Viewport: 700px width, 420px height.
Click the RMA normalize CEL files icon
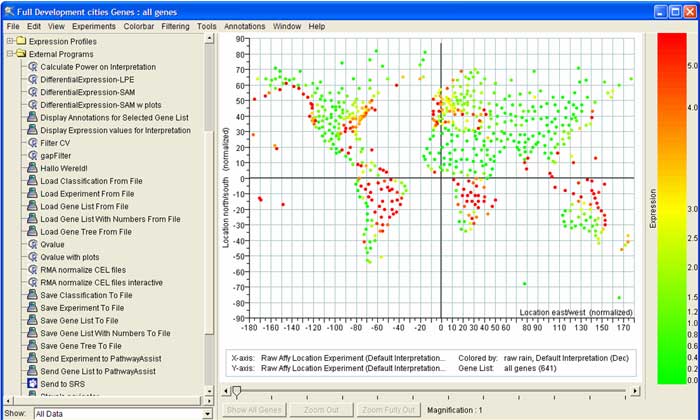tap(33, 270)
